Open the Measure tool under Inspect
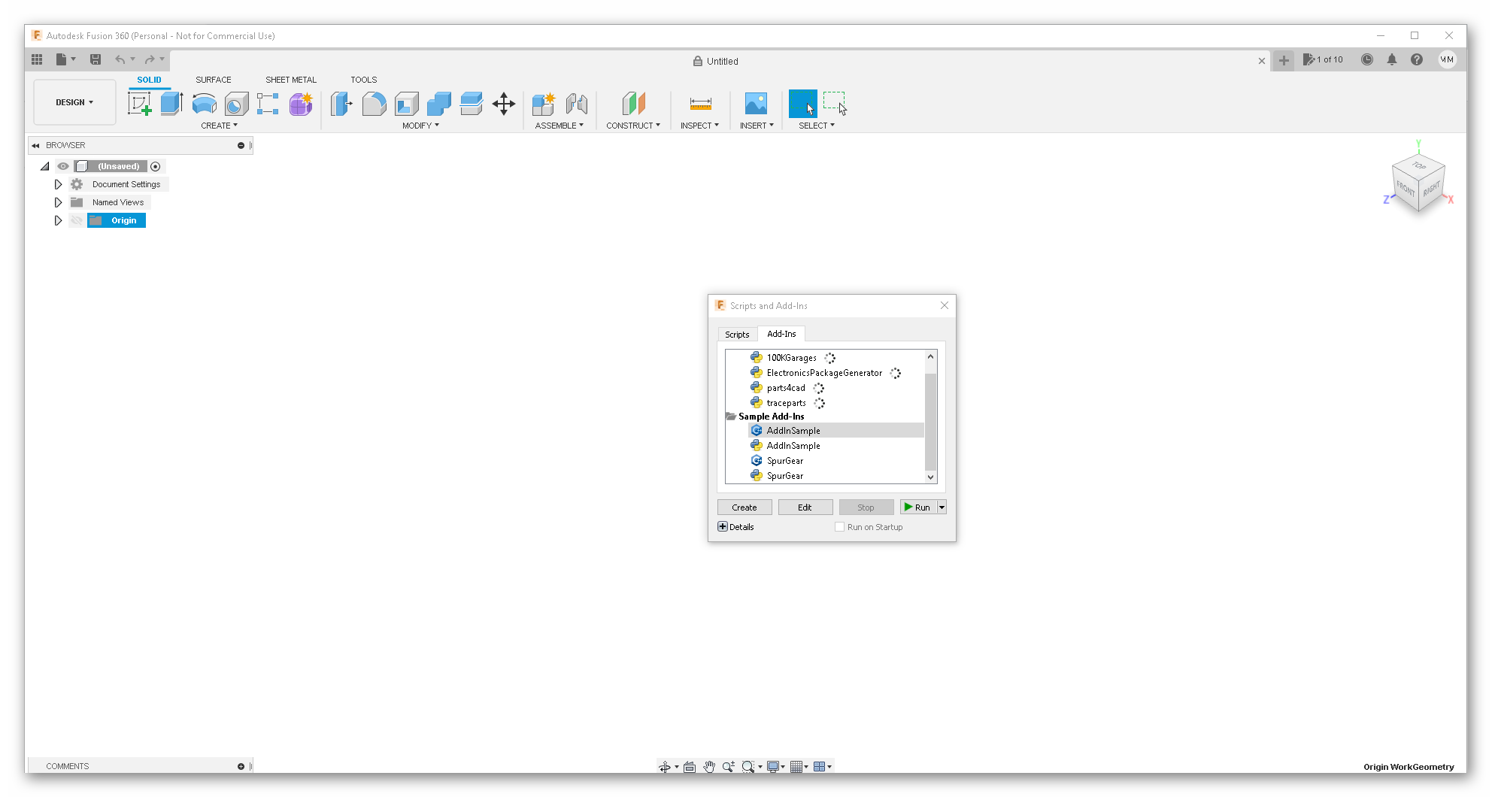The height and width of the screenshot is (812, 1492). point(699,104)
